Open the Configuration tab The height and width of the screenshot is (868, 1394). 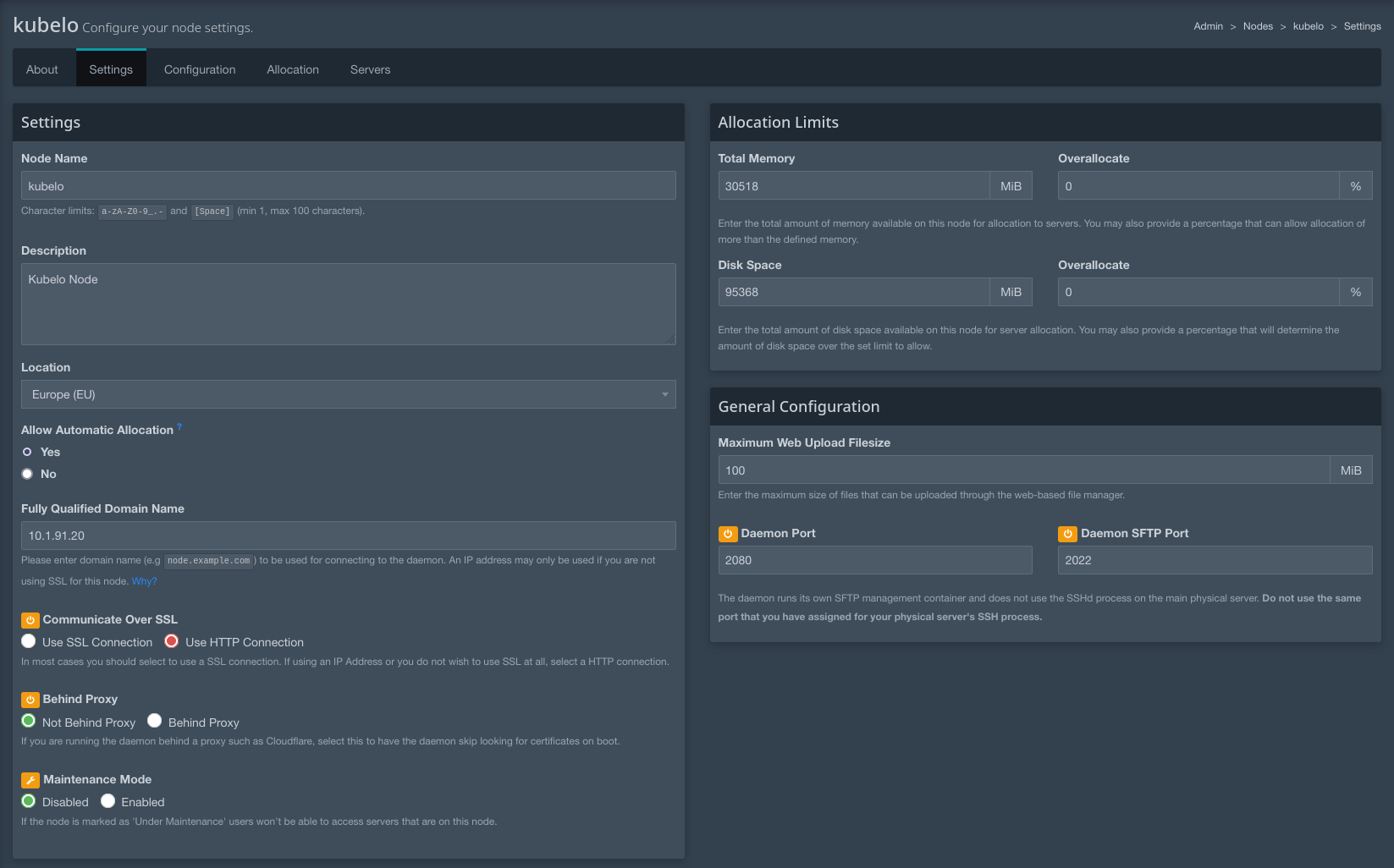(x=200, y=69)
